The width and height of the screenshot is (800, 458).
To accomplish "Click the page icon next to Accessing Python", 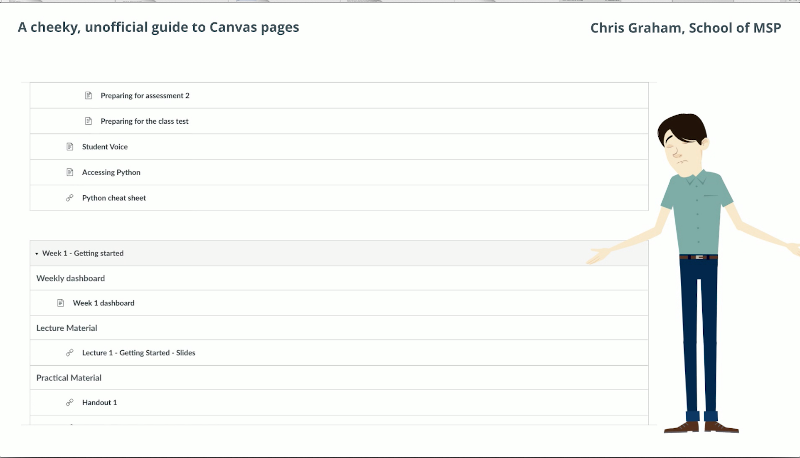I will pyautogui.click(x=70, y=172).
